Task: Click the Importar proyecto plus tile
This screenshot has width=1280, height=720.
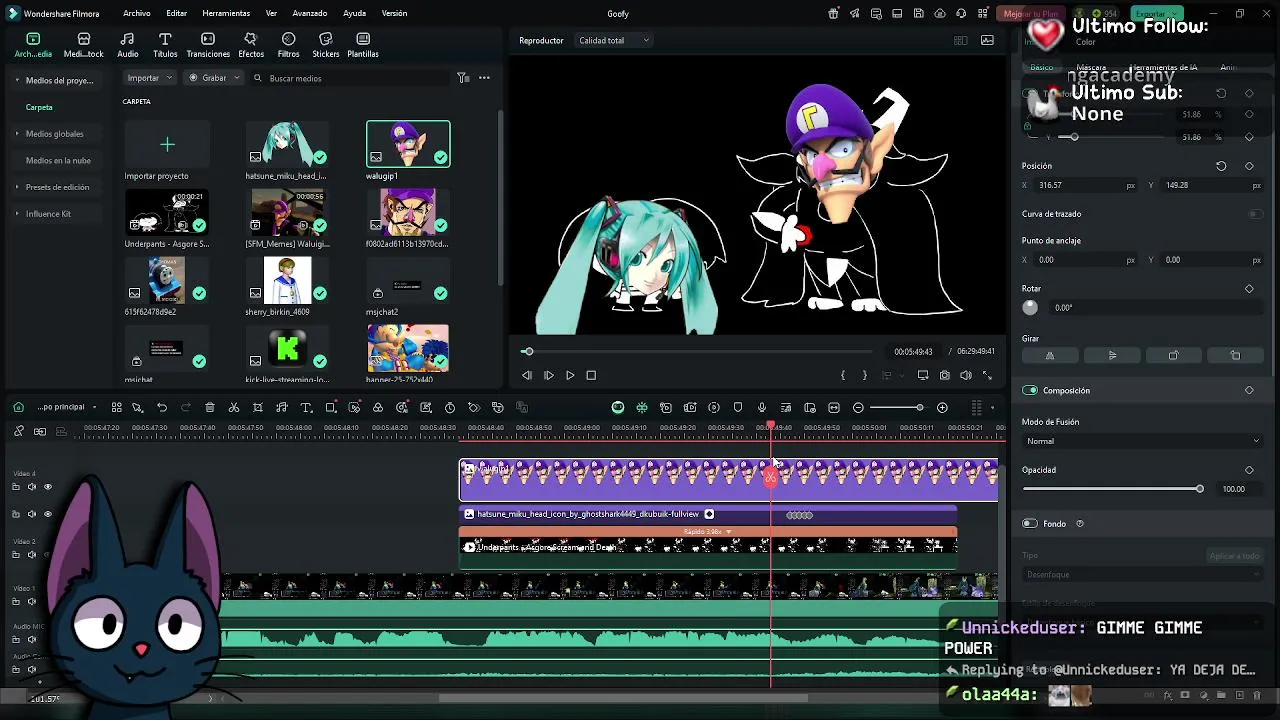Action: [x=167, y=145]
